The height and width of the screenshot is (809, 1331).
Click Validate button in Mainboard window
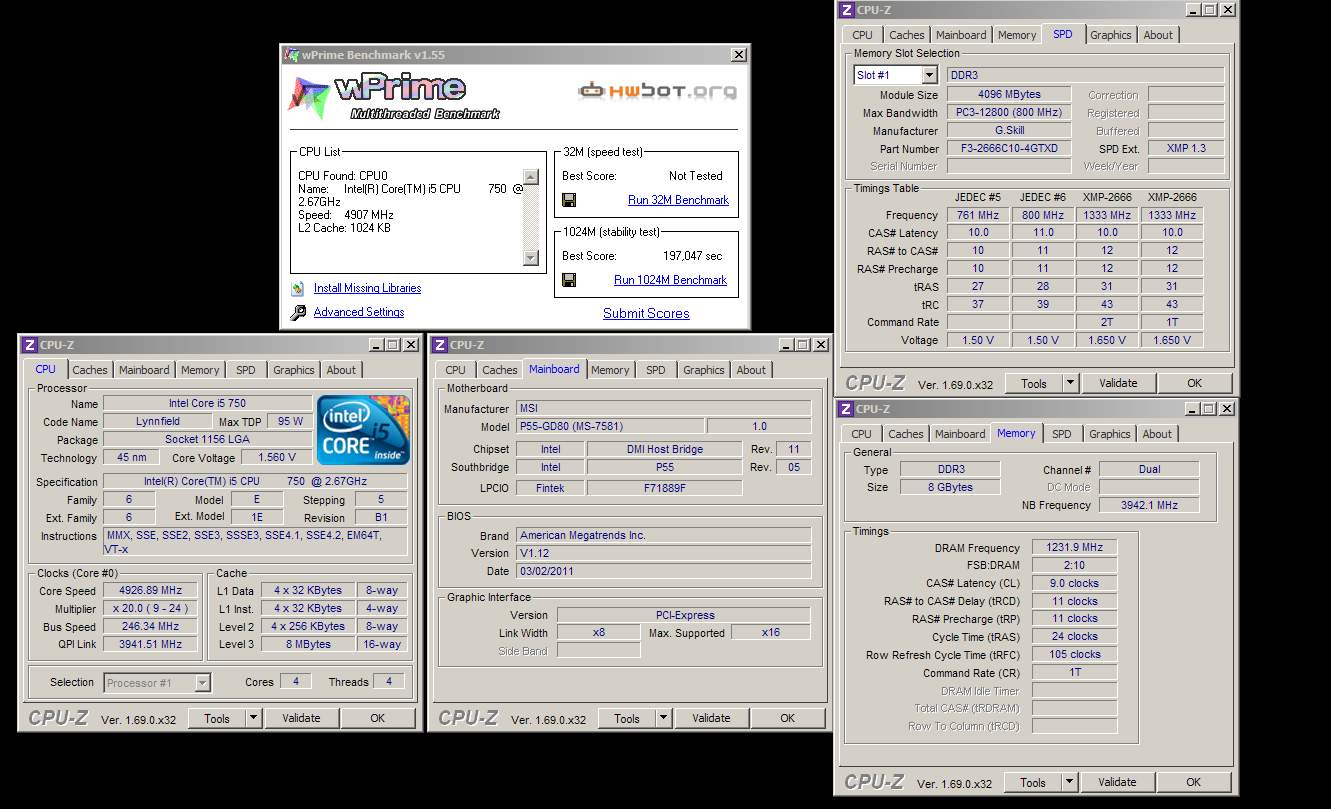711,718
